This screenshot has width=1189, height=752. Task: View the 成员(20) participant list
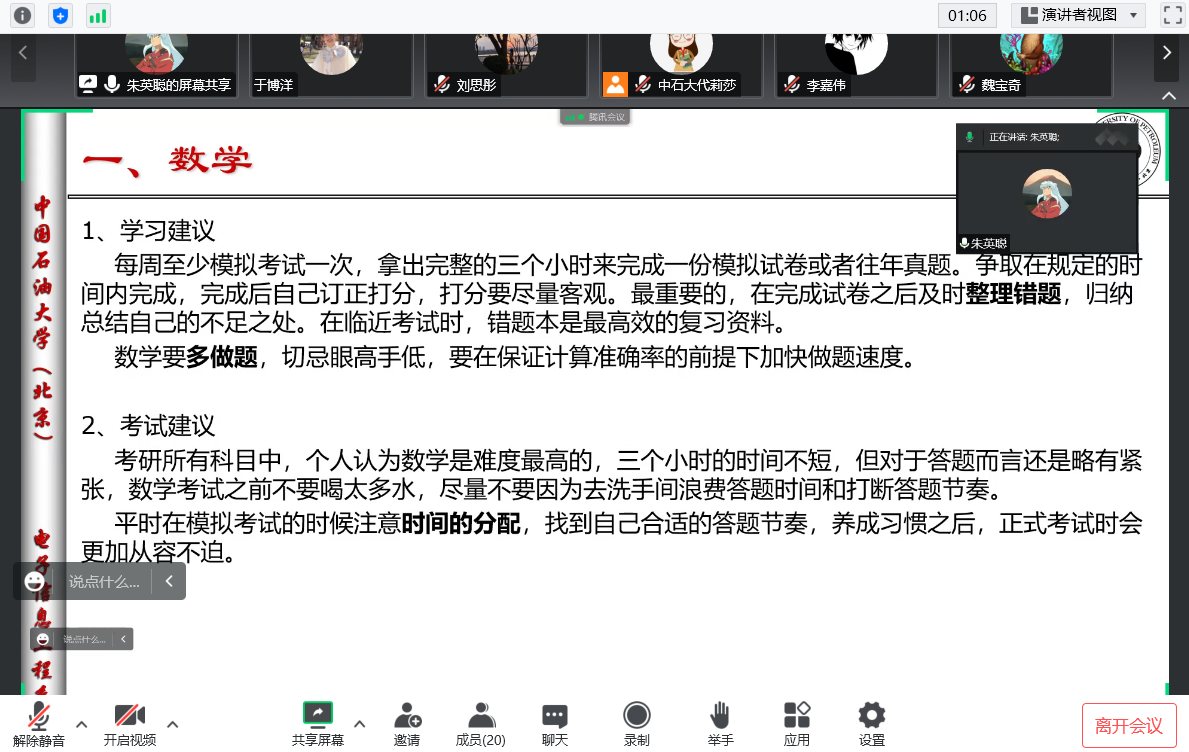point(481,722)
